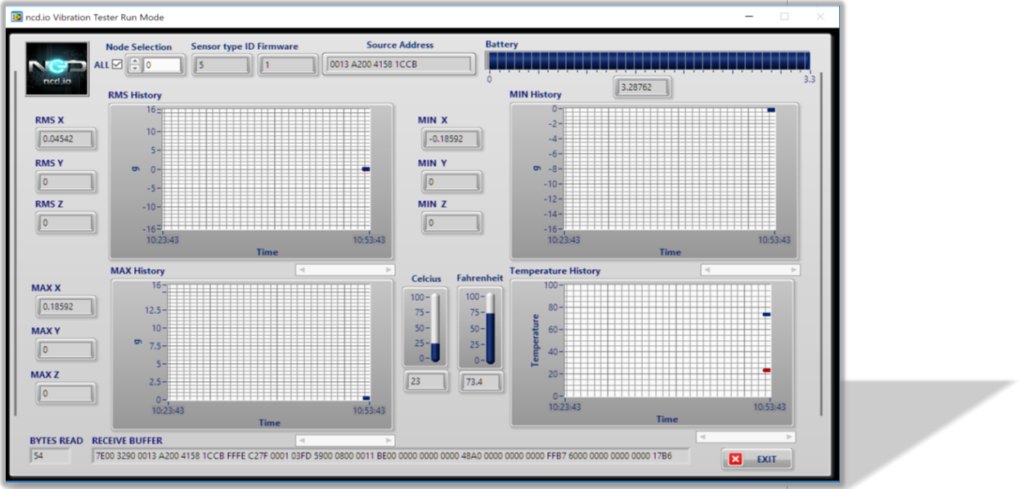Viewport: 1024px width, 489px height.
Task: Click the Sensor type ID field
Action: click(x=222, y=65)
